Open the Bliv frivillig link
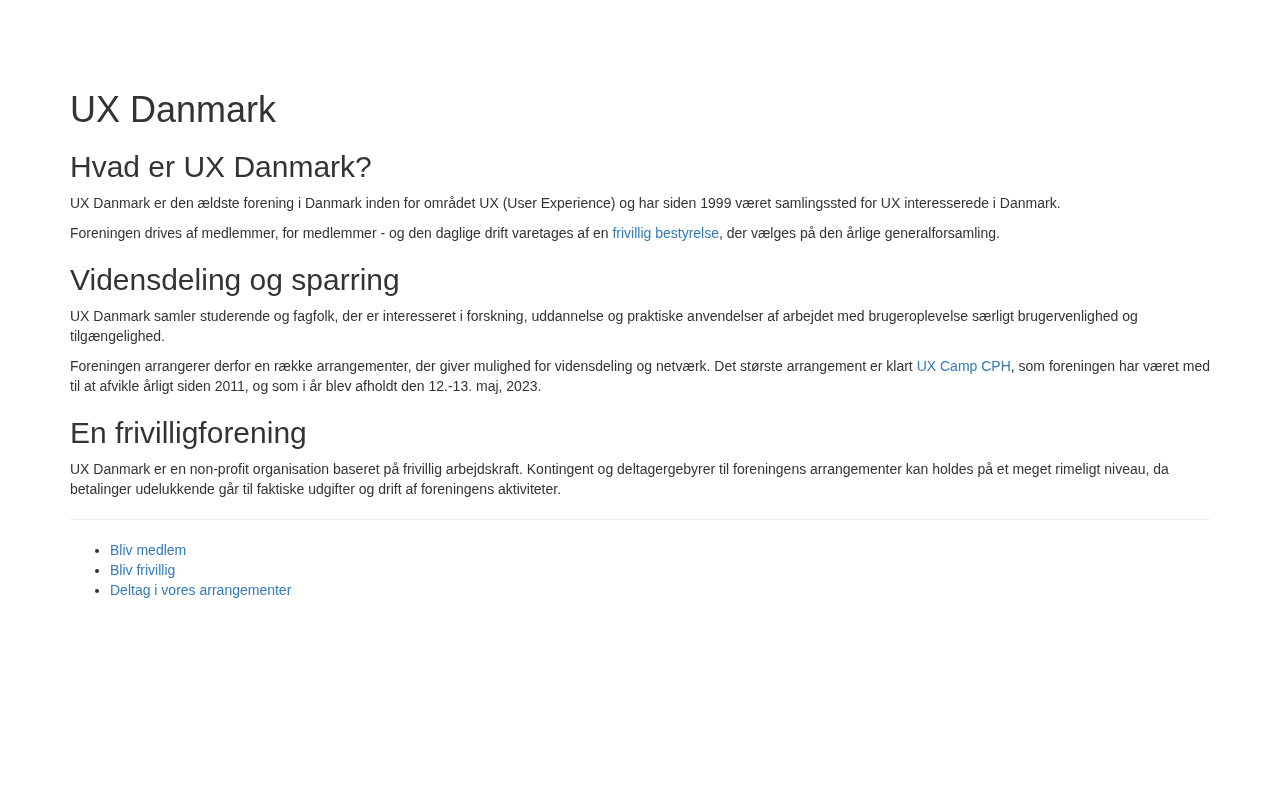This screenshot has width=1280, height=800. point(142,570)
